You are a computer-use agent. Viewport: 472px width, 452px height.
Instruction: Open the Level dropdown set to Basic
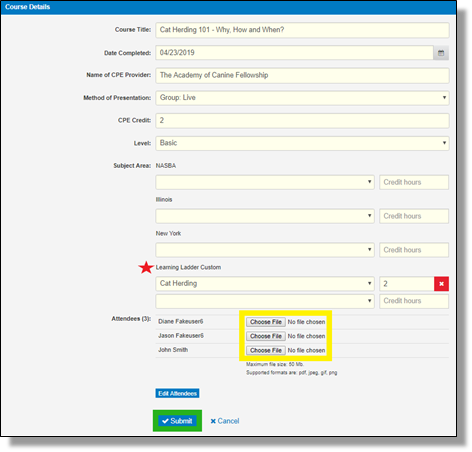point(302,143)
